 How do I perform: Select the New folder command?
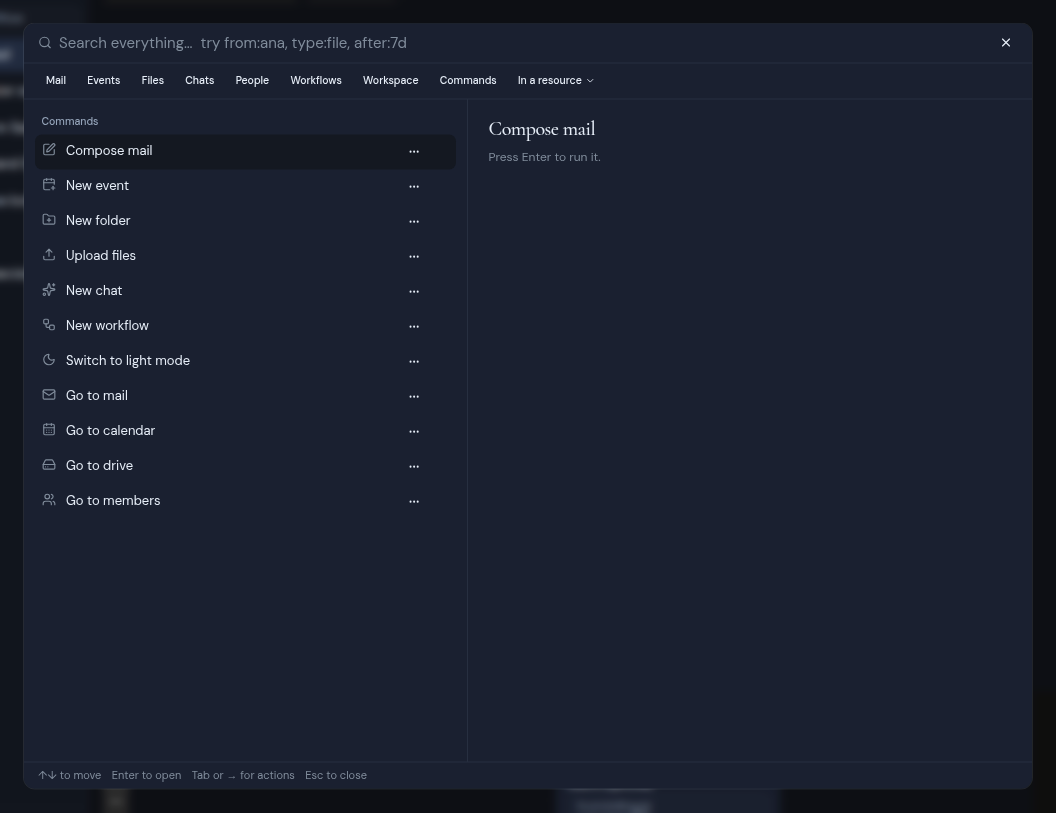[245, 221]
